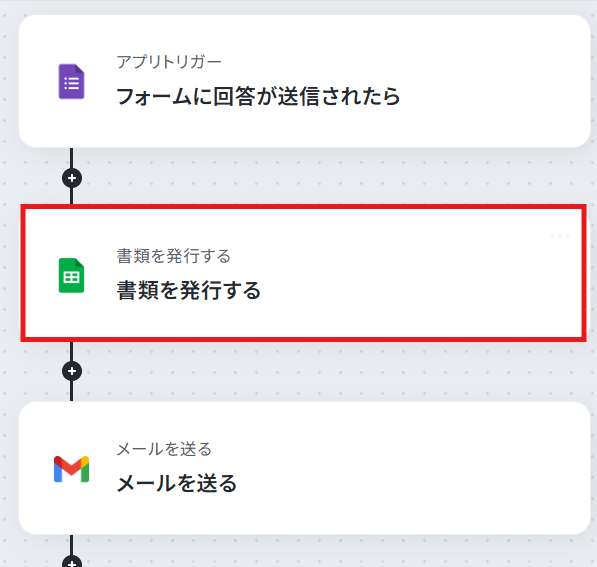Viewport: 597px width, 567px height.
Task: Open three-dot menu on 書類を発行する card
Action: [x=560, y=236]
